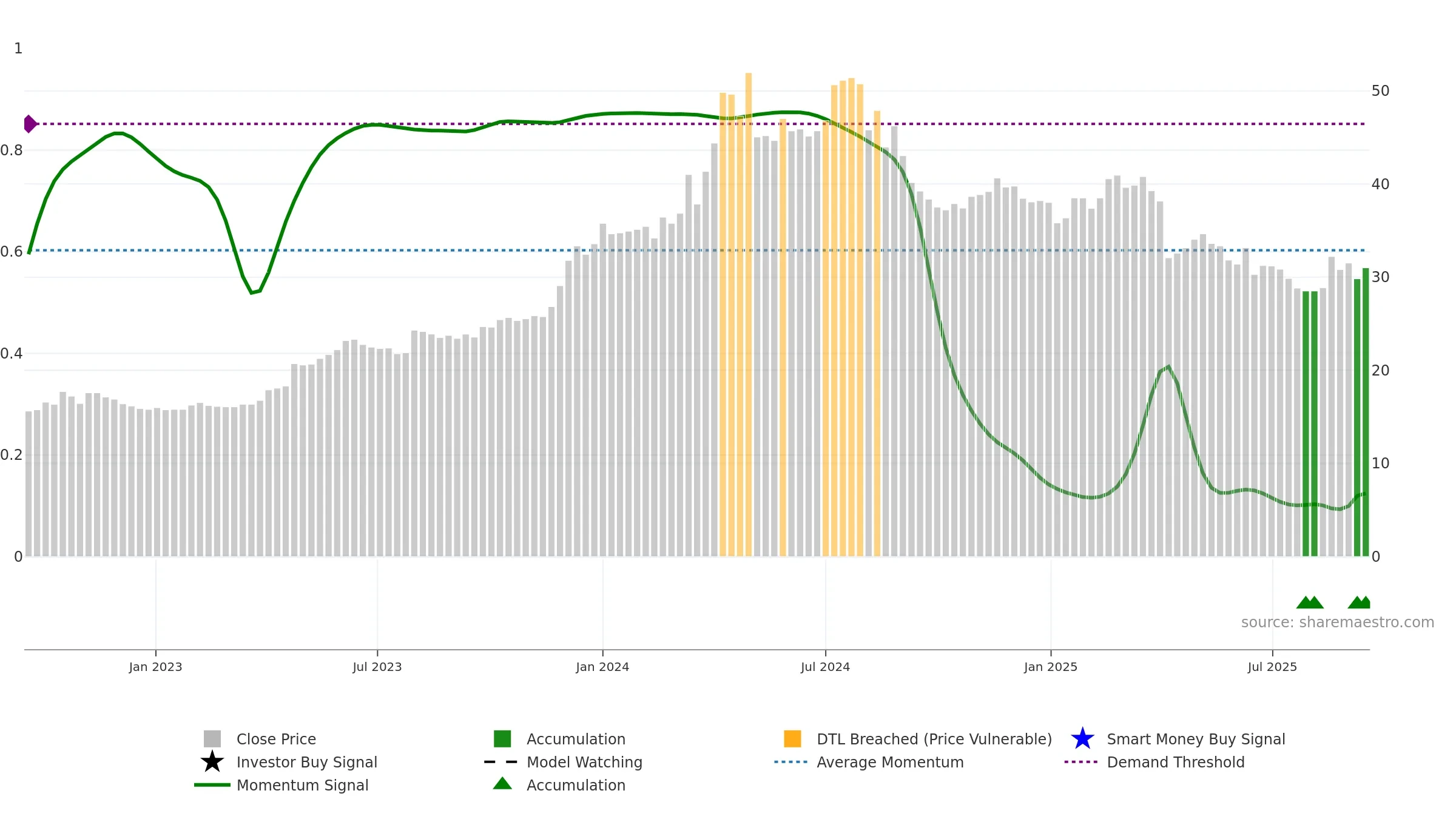
Task: Toggle the Momentum Signal legend label
Action: click(303, 785)
